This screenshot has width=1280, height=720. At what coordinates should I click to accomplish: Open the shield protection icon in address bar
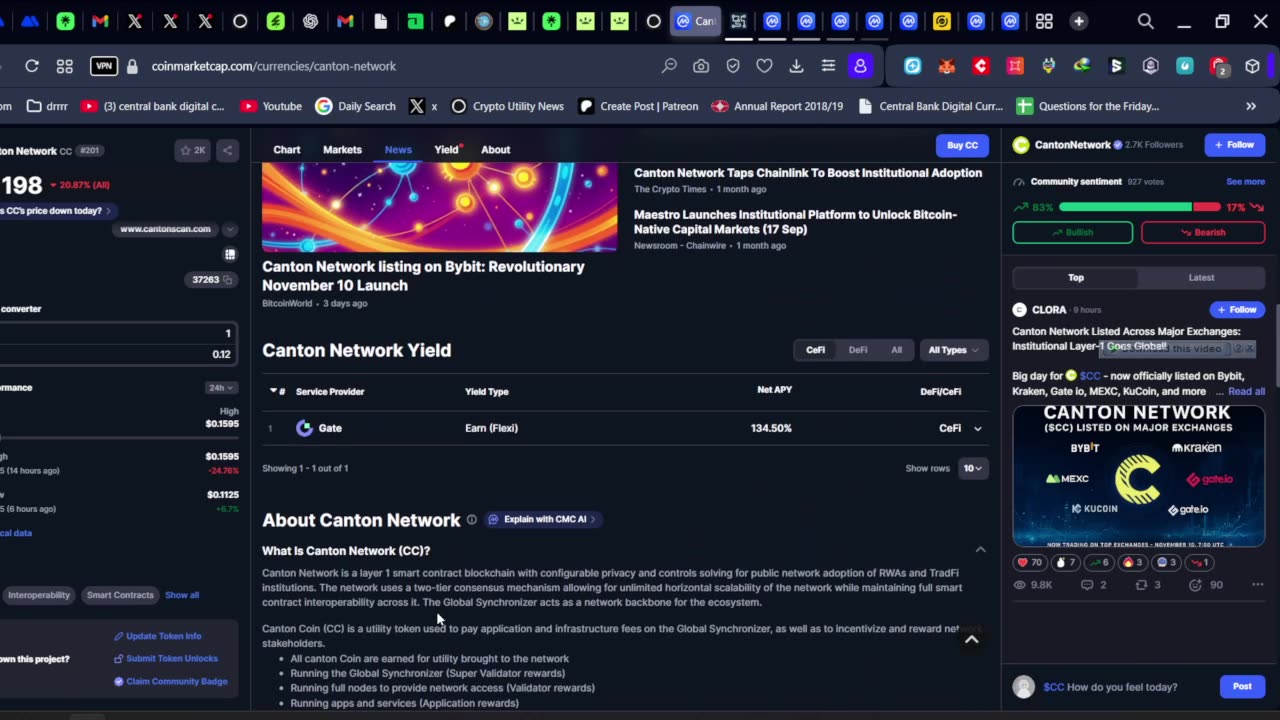[733, 66]
